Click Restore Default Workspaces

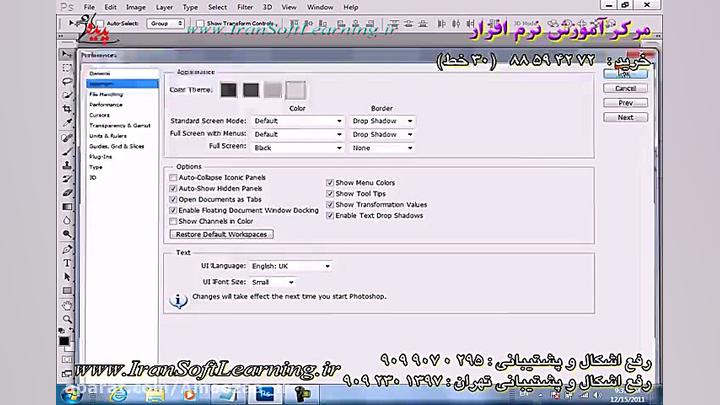pos(221,234)
